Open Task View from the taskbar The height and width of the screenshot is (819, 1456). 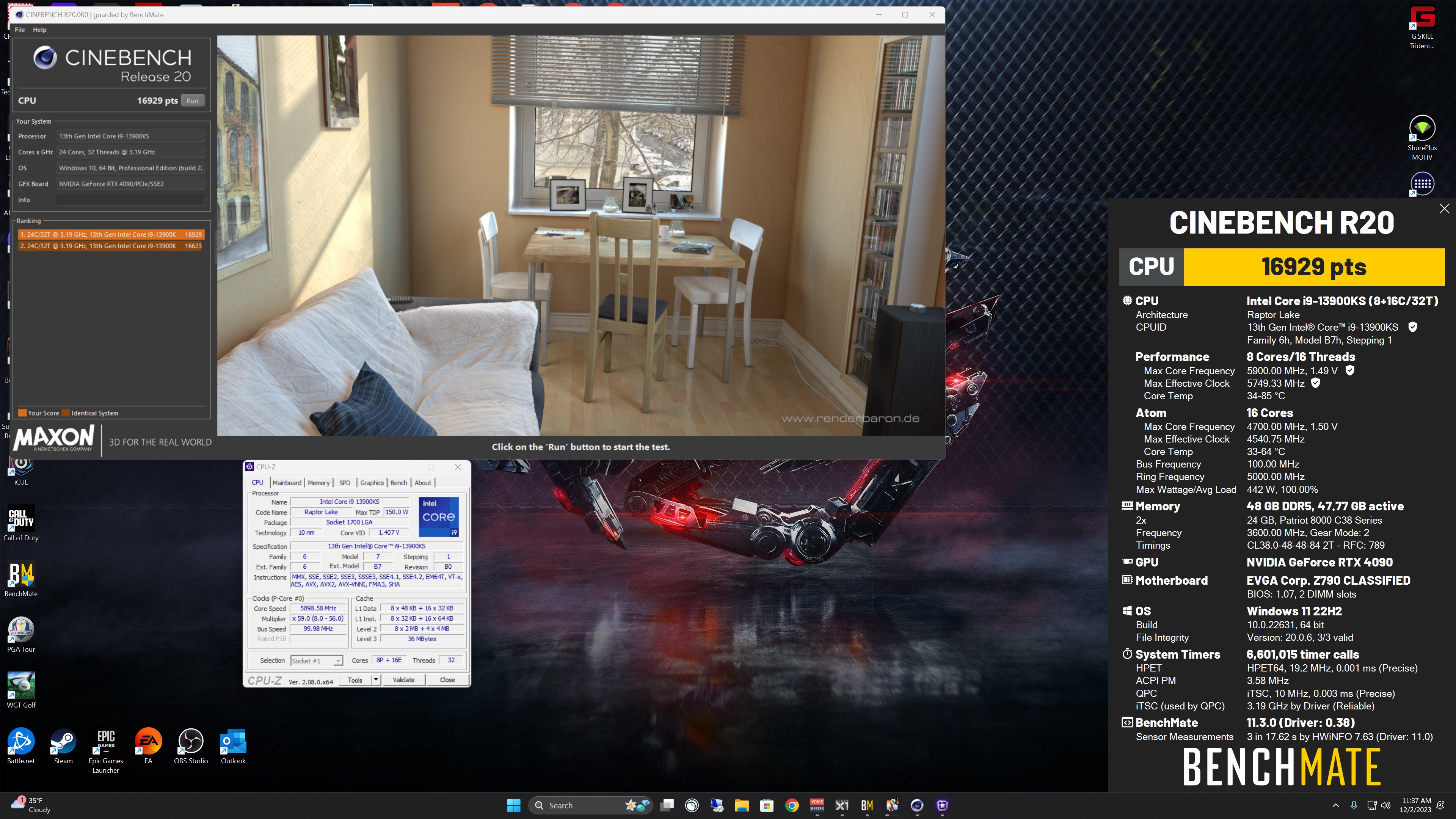tap(667, 805)
